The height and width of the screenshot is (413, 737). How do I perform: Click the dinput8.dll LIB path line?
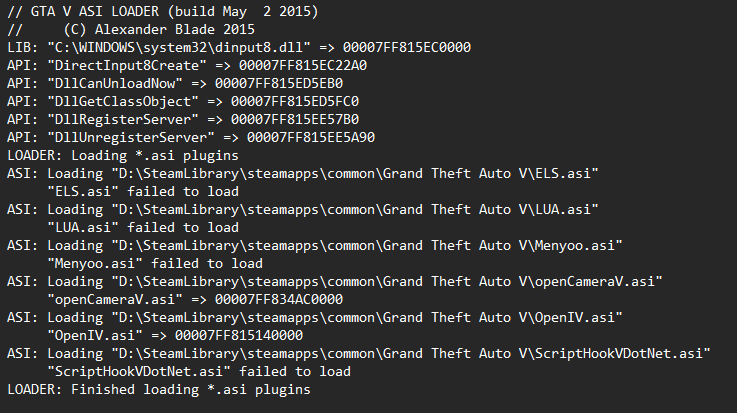tap(239, 47)
